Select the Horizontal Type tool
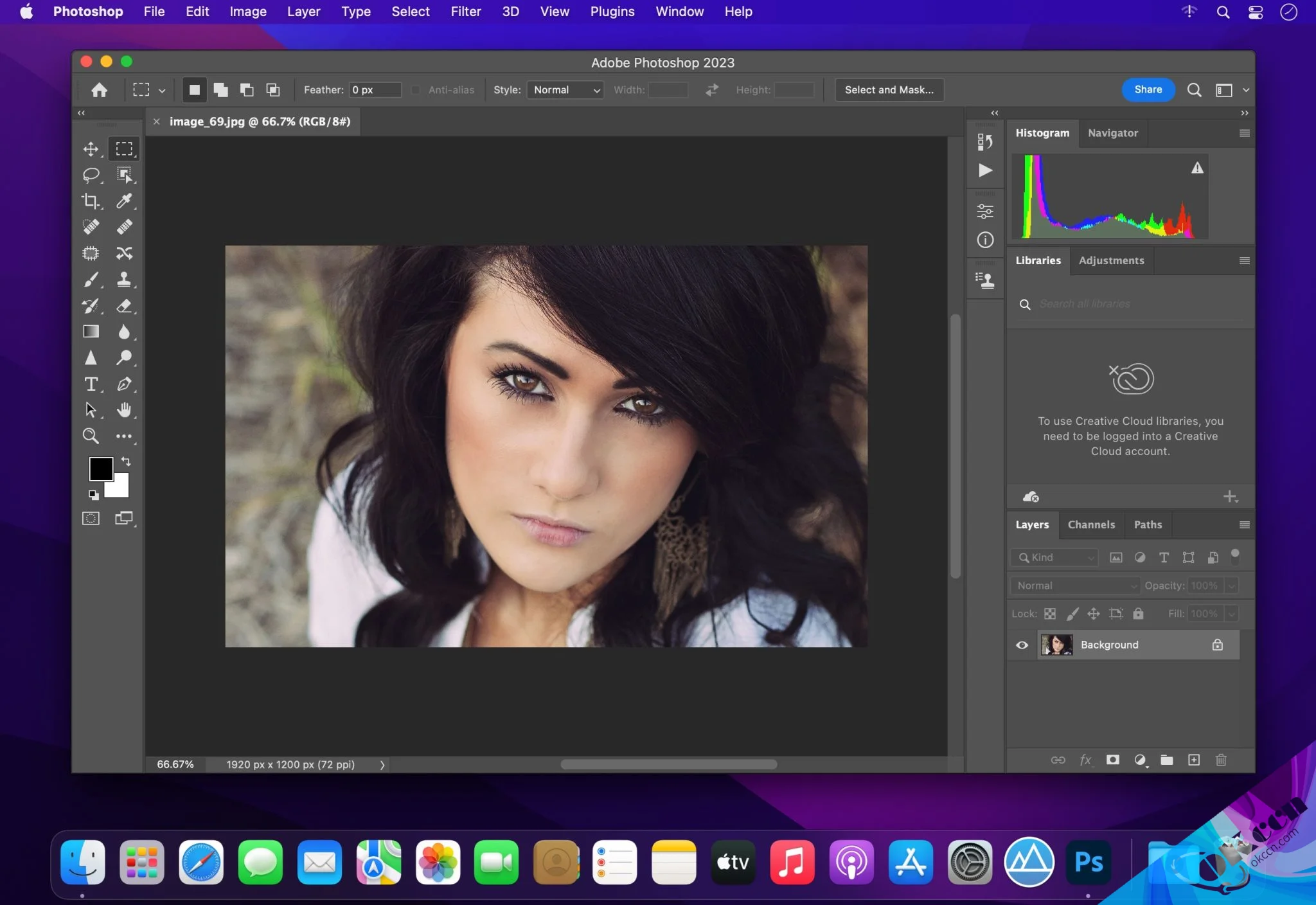The width and height of the screenshot is (1316, 905). (91, 384)
